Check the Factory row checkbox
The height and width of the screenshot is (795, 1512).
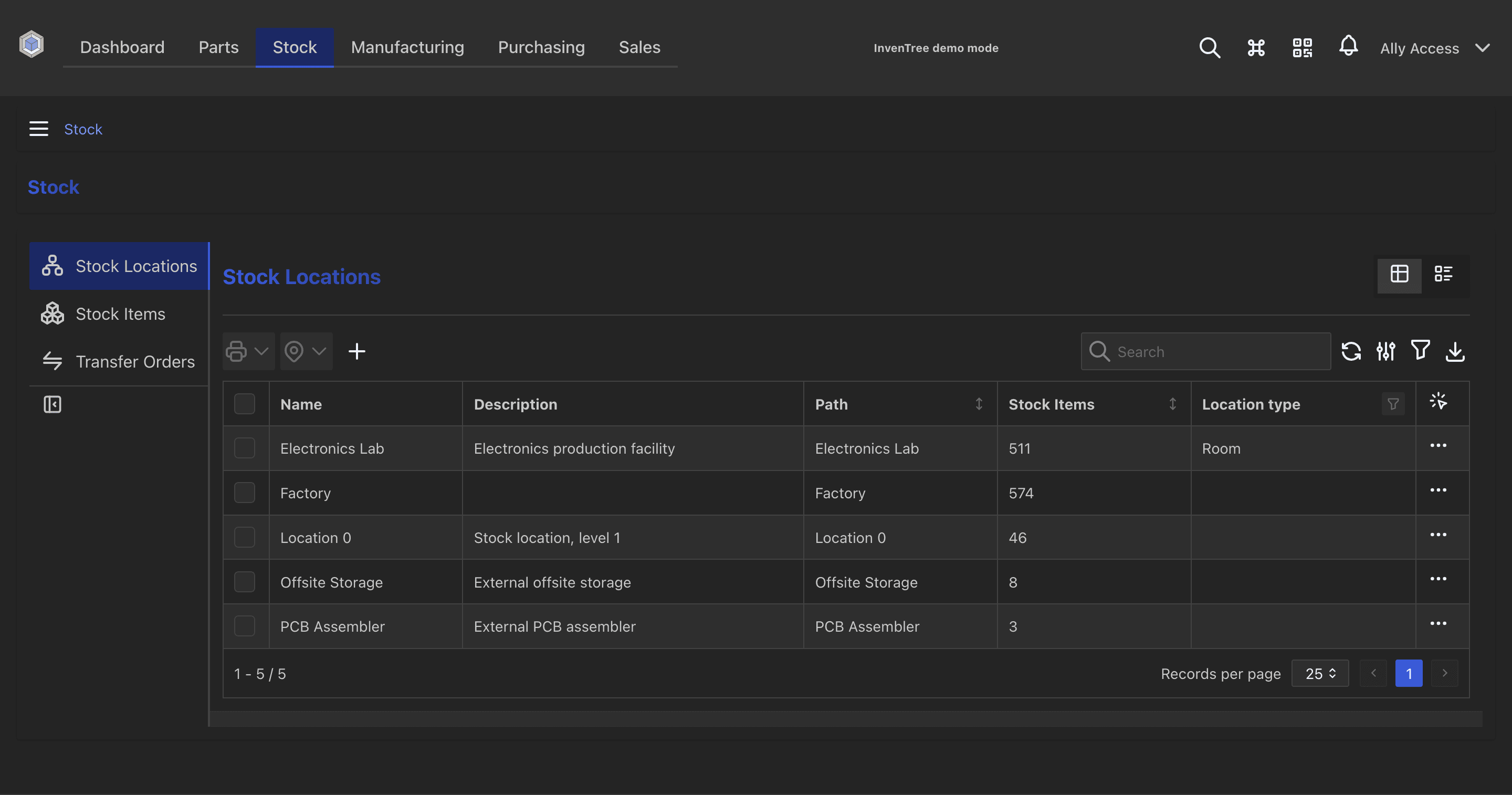point(245,493)
